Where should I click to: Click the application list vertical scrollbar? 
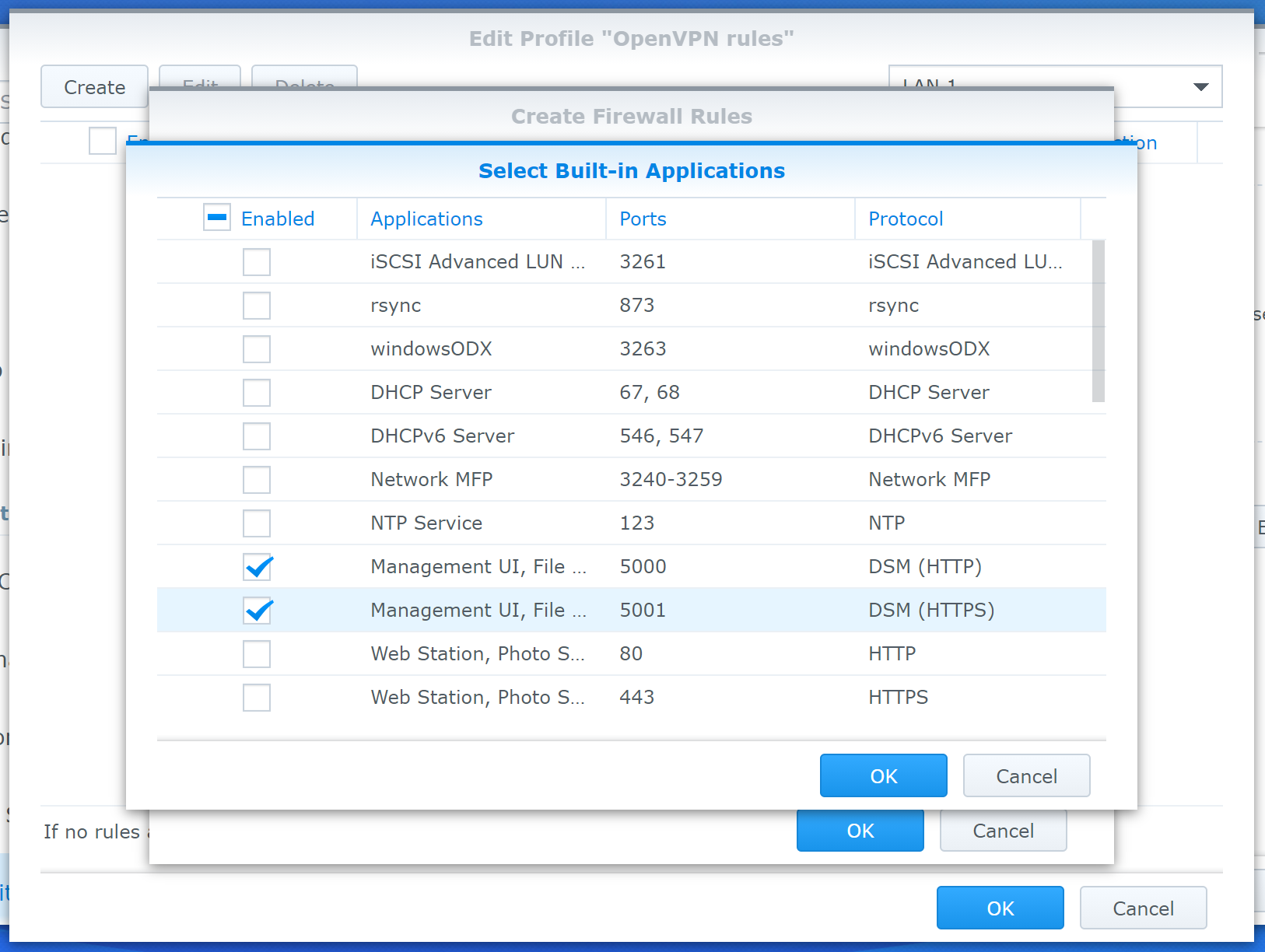1098,320
